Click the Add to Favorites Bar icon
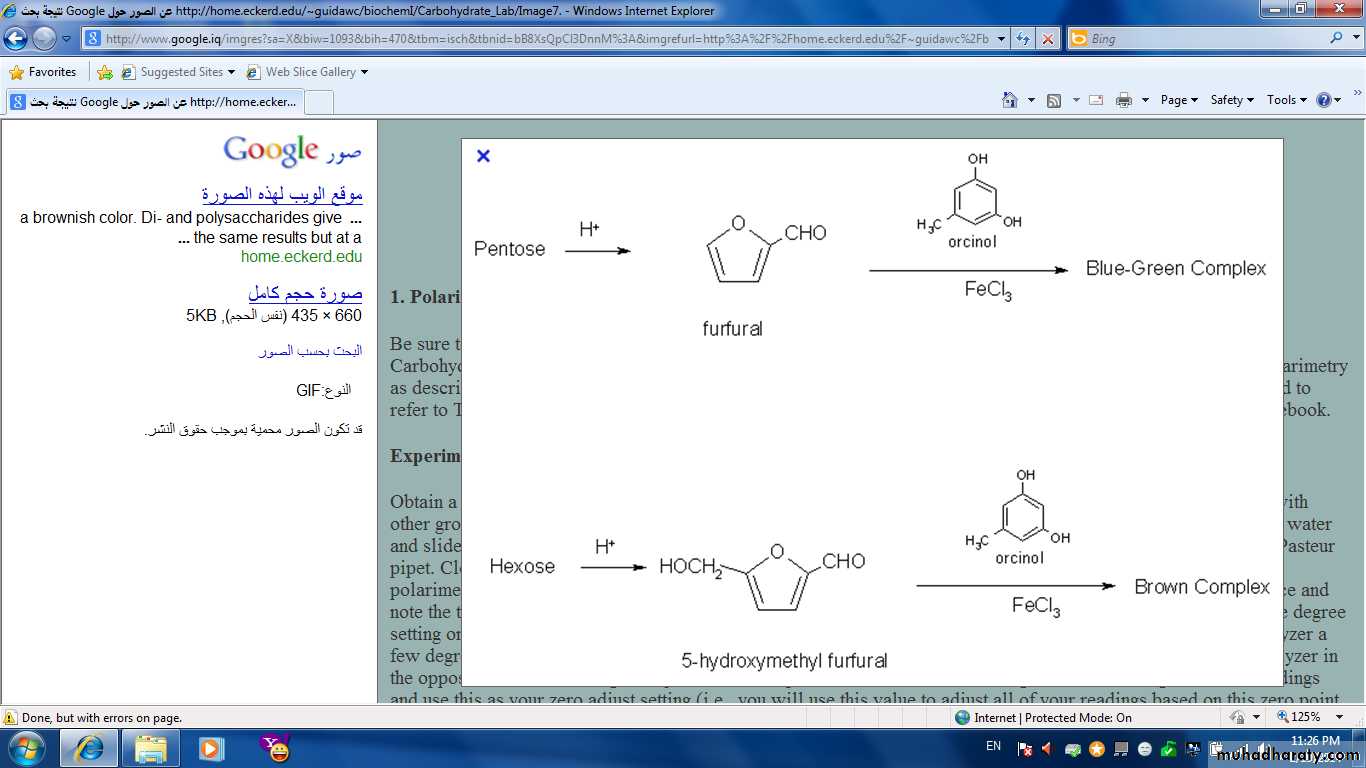 (x=105, y=72)
